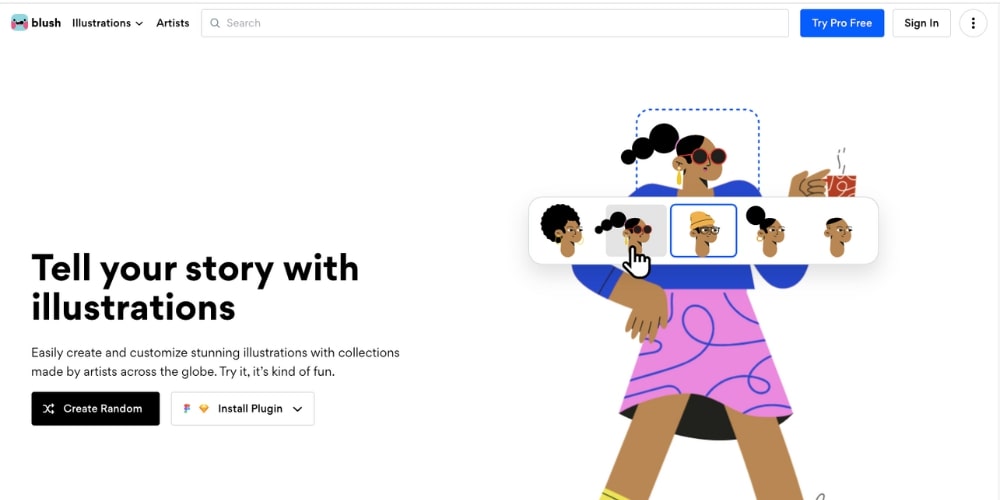The width and height of the screenshot is (1000, 500).
Task: Click the shuffle icon on Create Random
Action: coord(48,409)
